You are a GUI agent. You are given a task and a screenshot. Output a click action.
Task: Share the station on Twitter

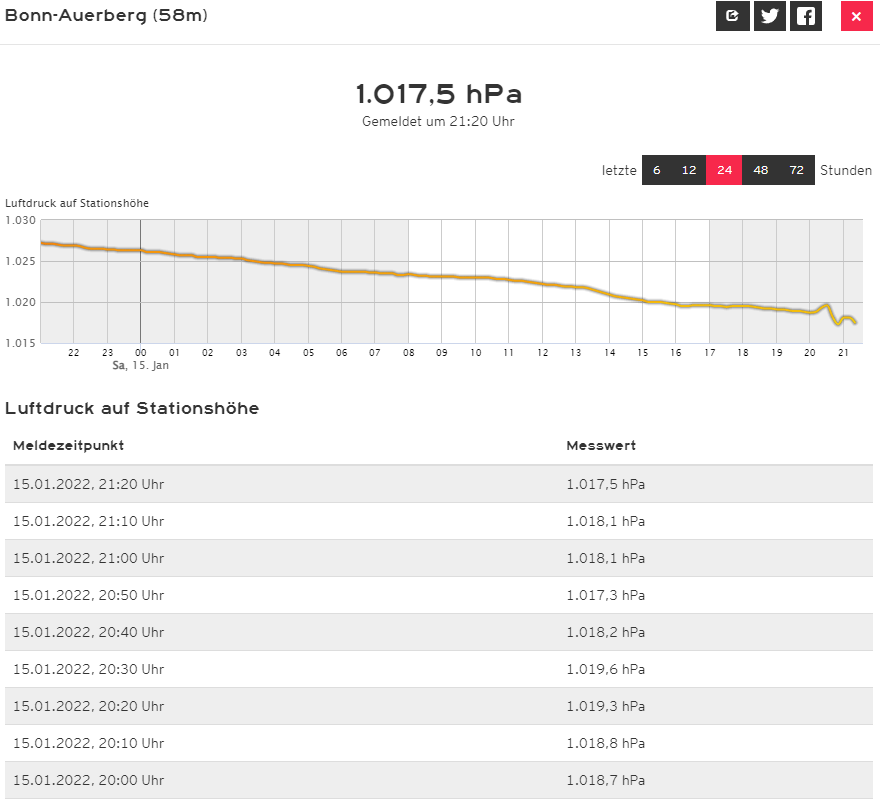pyautogui.click(x=769, y=16)
